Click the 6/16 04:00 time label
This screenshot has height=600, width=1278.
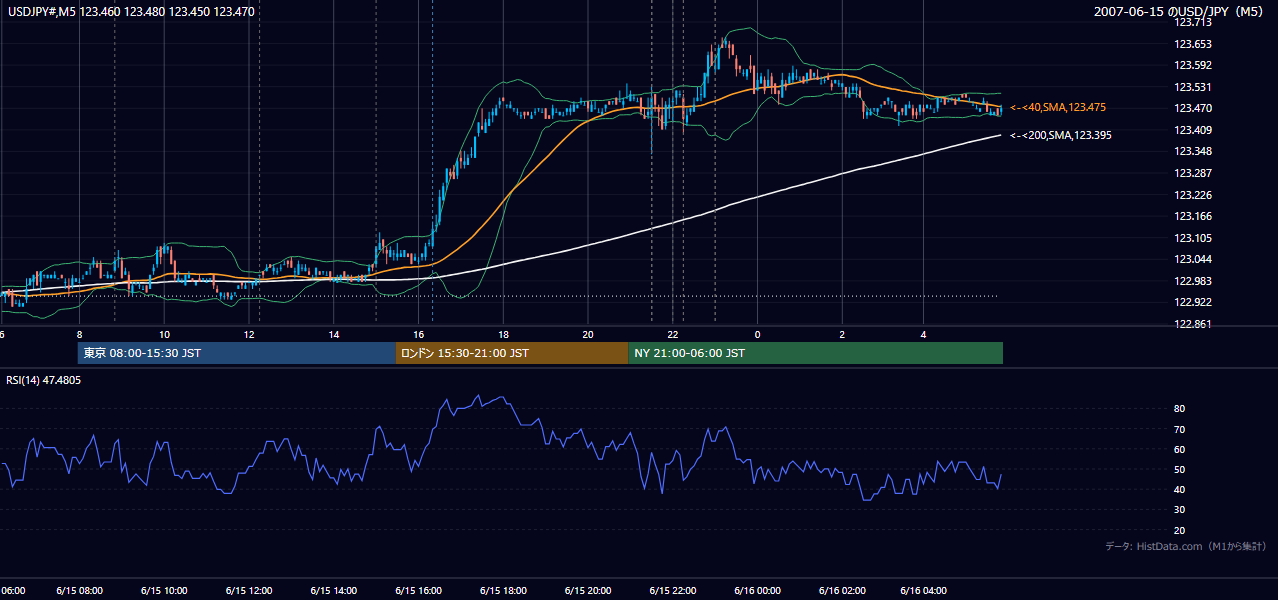[924, 591]
